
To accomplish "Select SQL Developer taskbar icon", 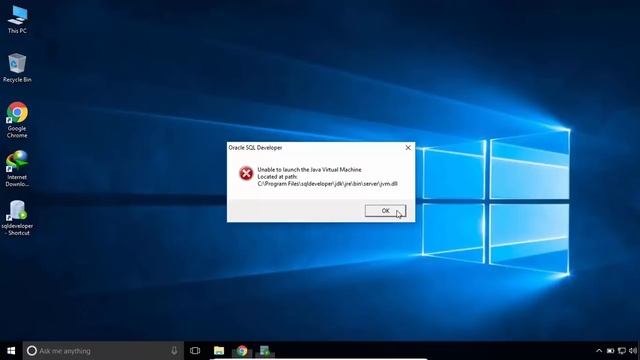I will [x=265, y=351].
